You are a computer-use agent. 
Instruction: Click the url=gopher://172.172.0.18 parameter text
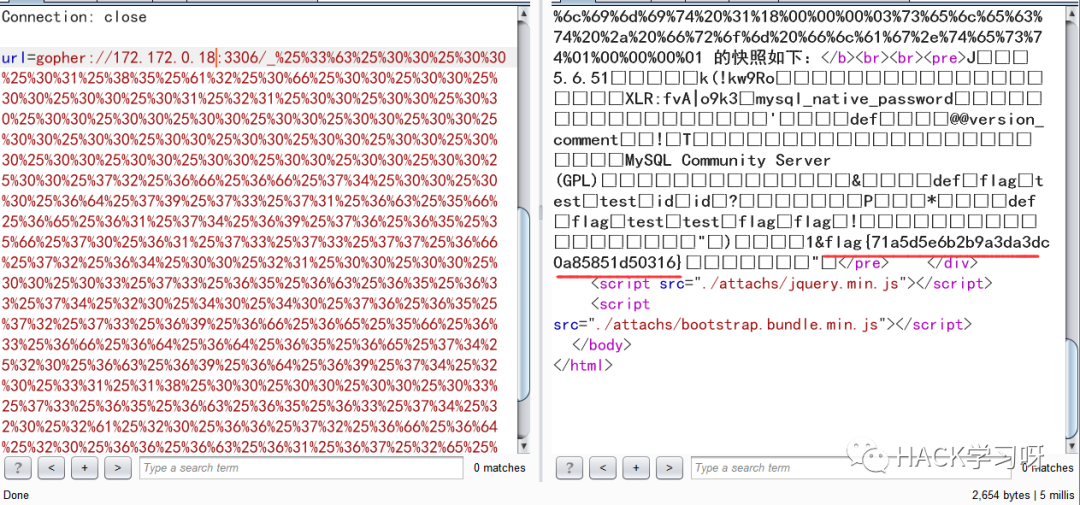point(109,58)
